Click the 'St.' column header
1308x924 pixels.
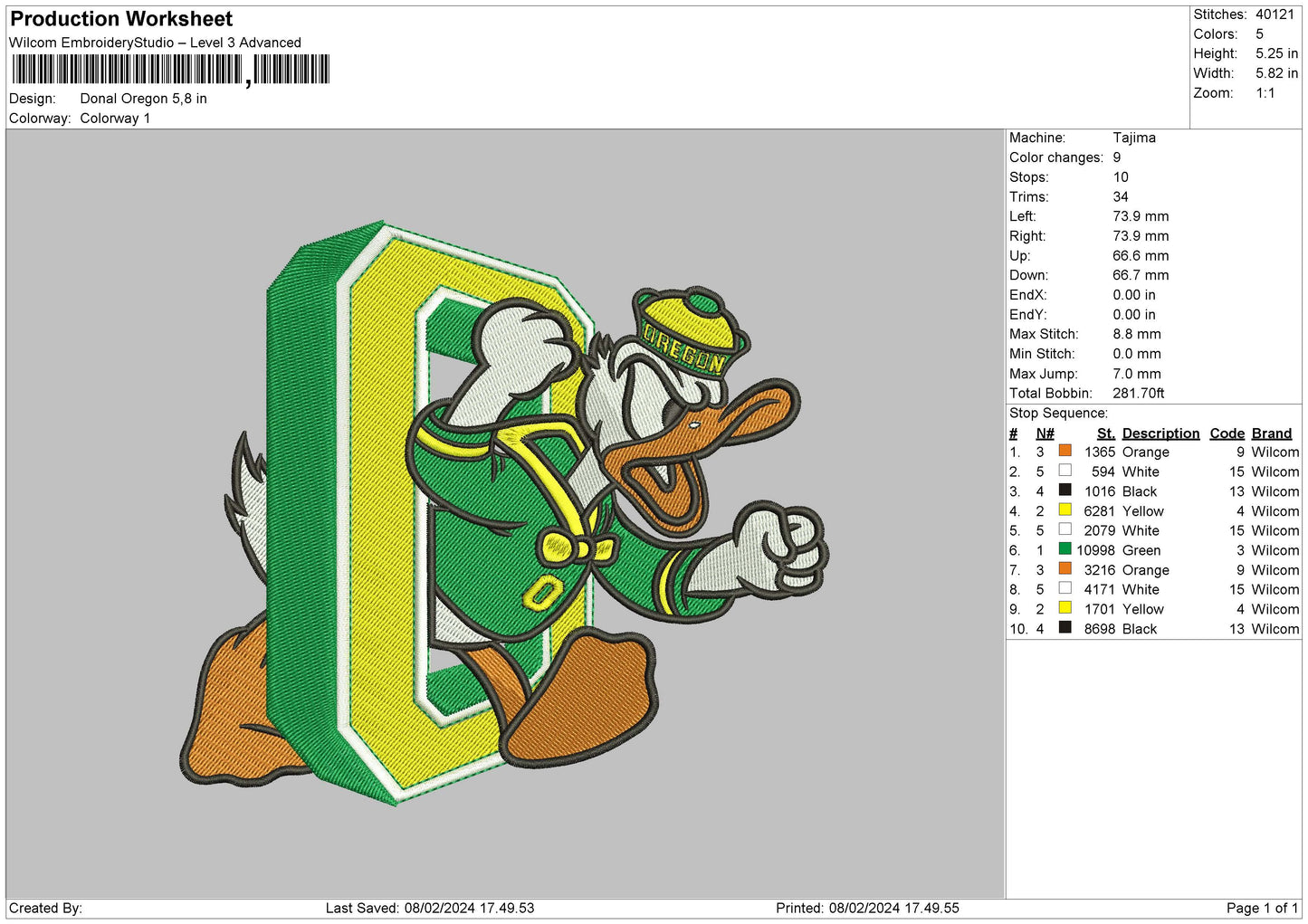click(x=1106, y=433)
